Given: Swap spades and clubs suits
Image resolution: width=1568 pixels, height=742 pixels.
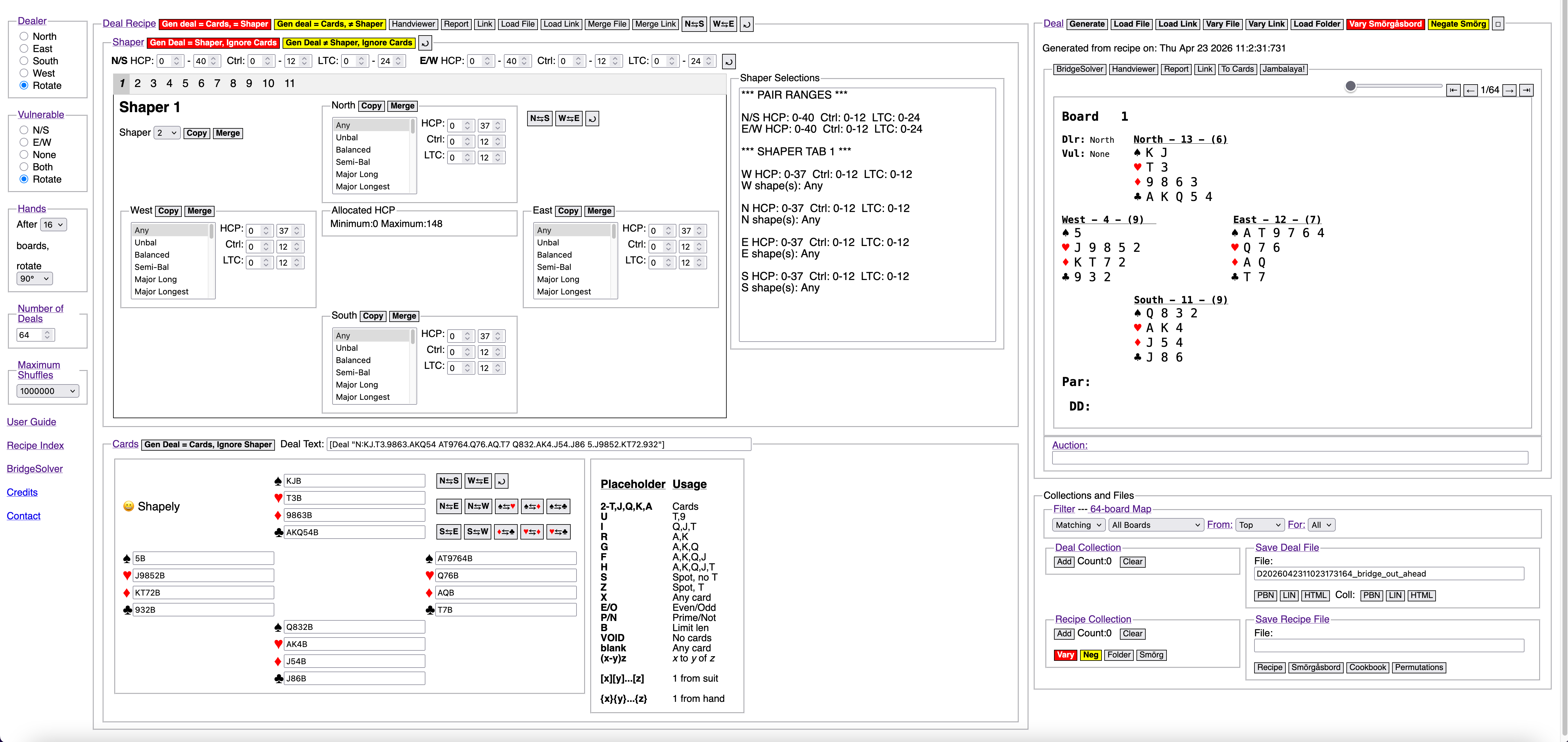Looking at the screenshot, I should click(x=558, y=506).
